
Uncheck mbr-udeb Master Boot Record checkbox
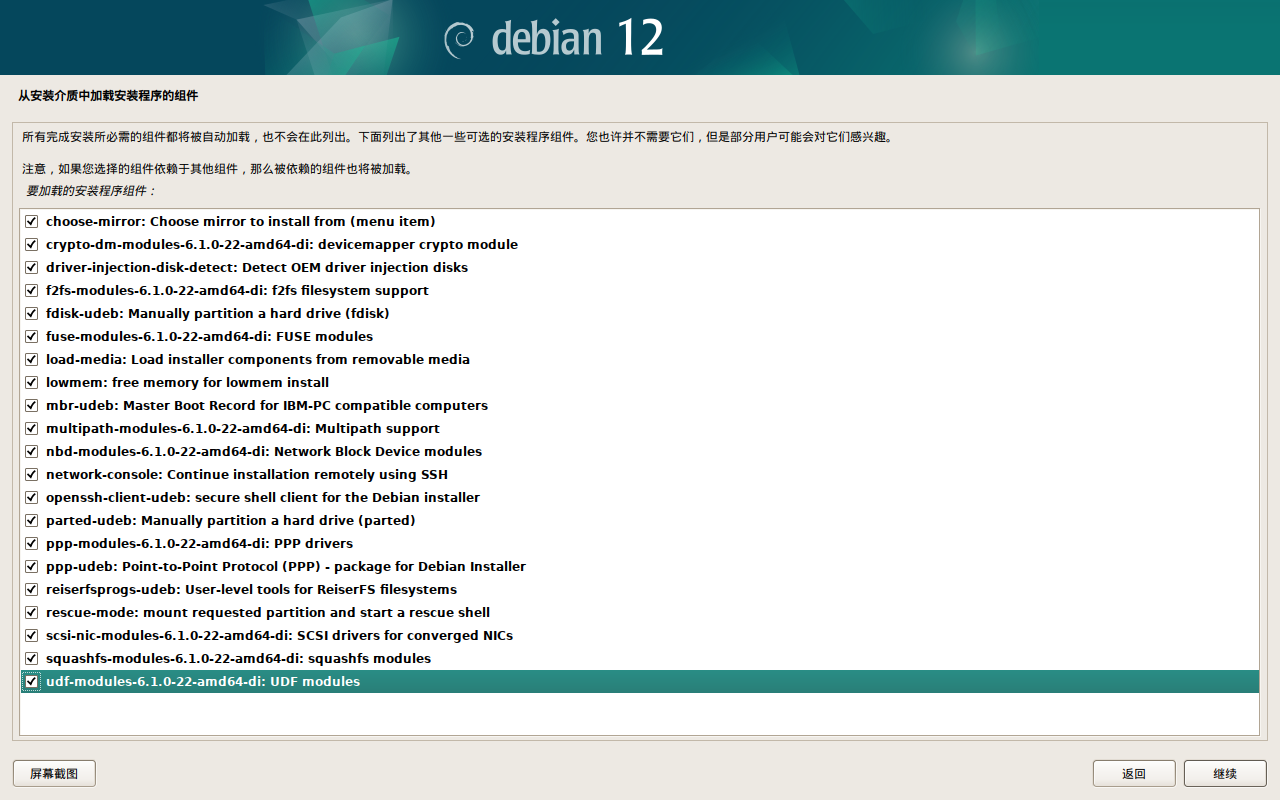coord(32,406)
